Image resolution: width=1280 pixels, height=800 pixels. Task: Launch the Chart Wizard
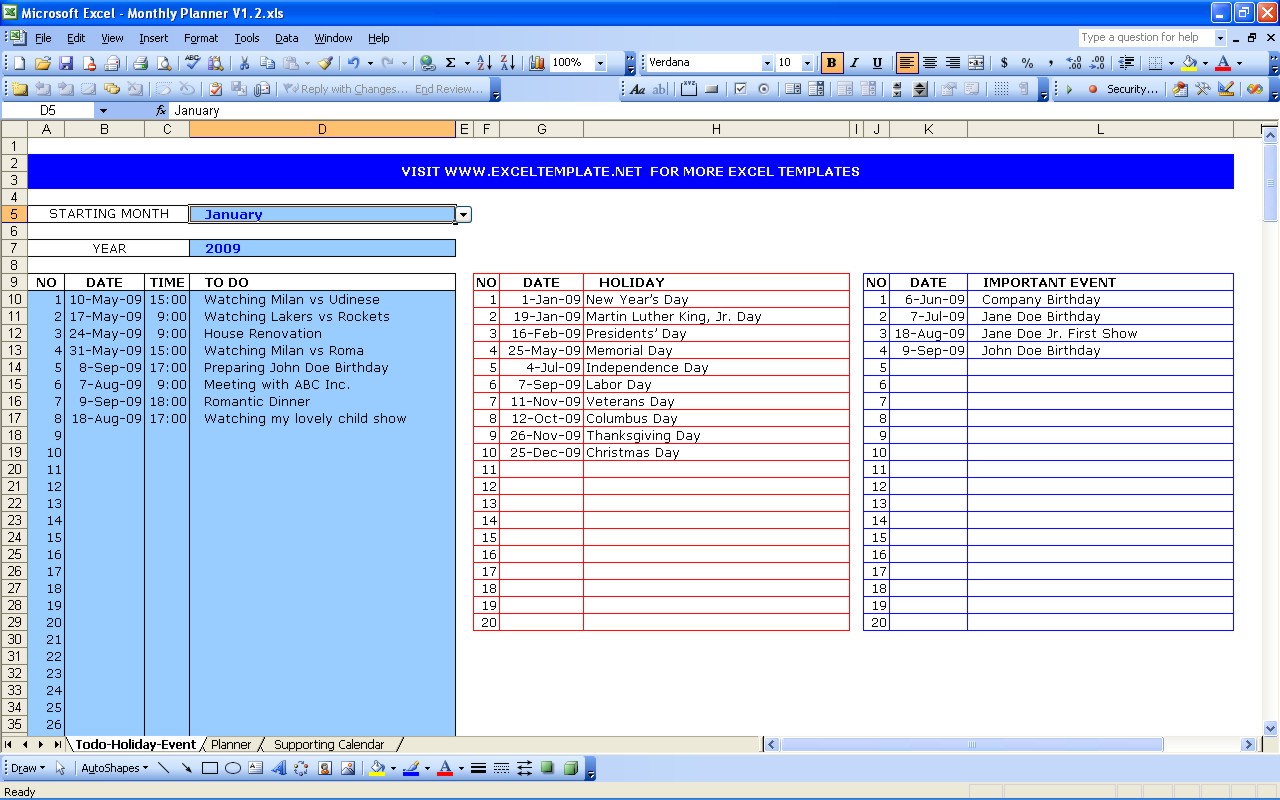click(x=537, y=63)
